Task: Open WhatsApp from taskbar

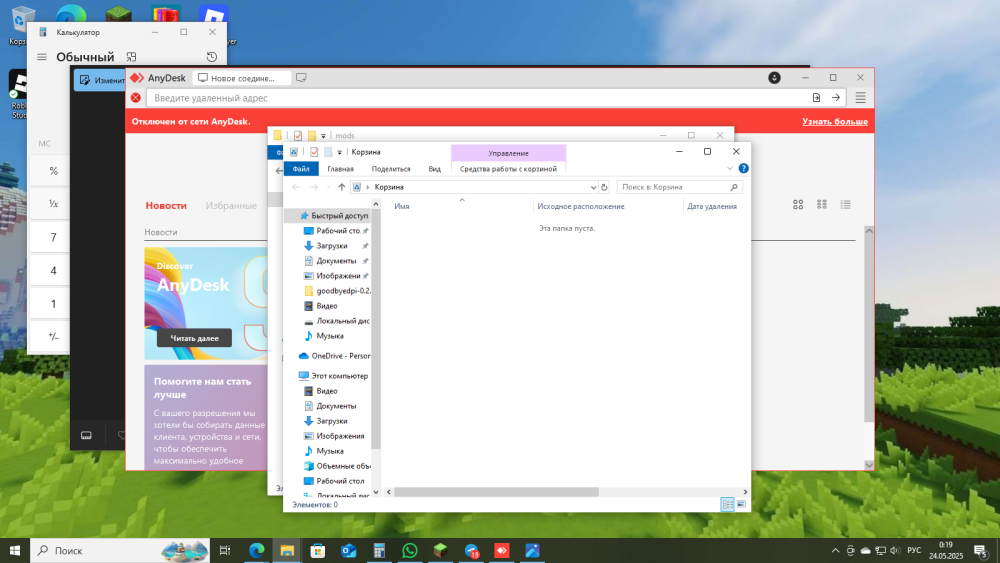Action: coord(409,550)
